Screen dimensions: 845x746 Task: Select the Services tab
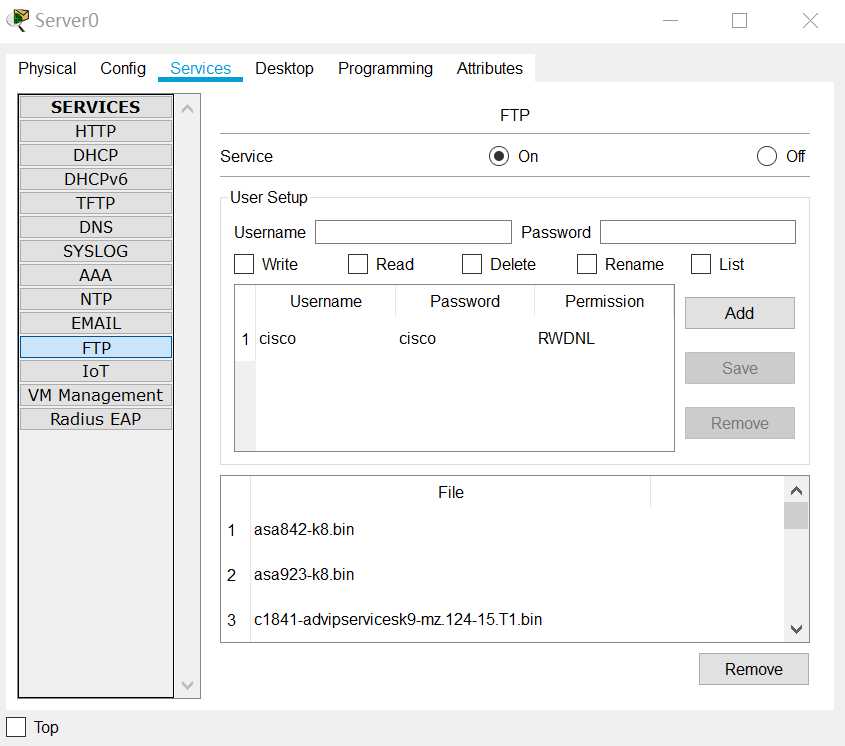coord(200,68)
